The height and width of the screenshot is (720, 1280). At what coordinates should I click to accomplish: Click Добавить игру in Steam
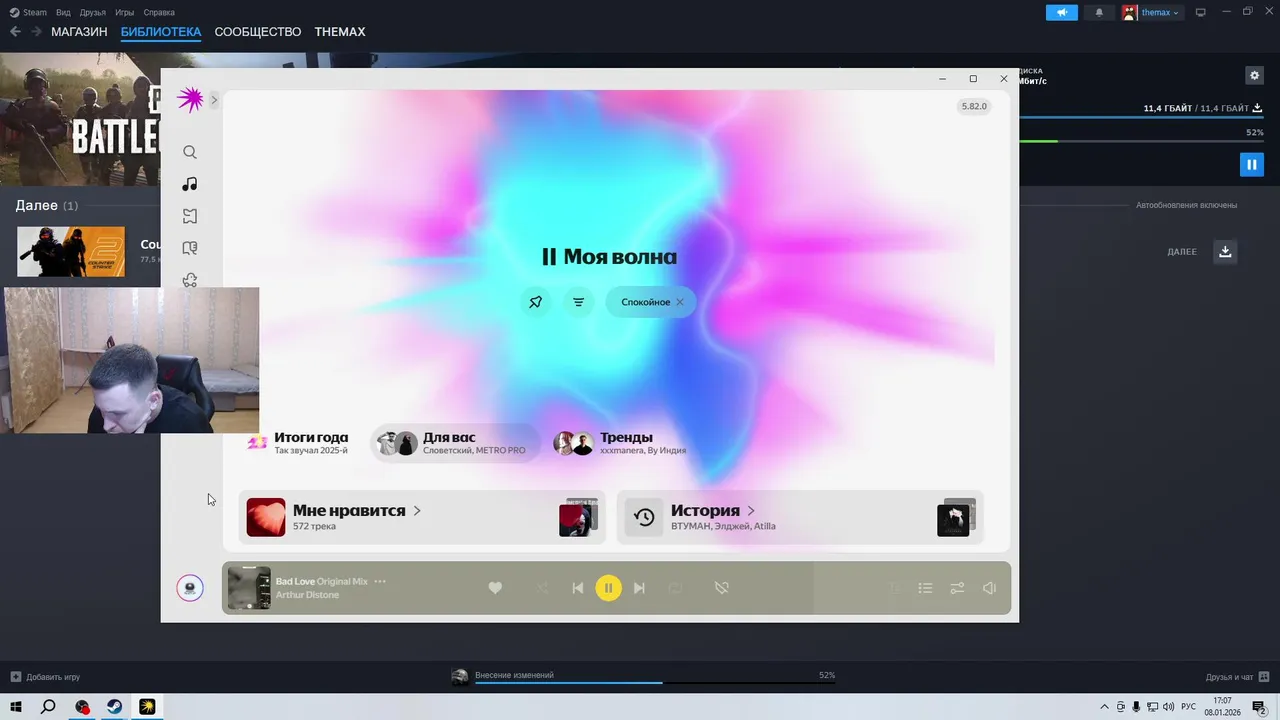pos(45,677)
